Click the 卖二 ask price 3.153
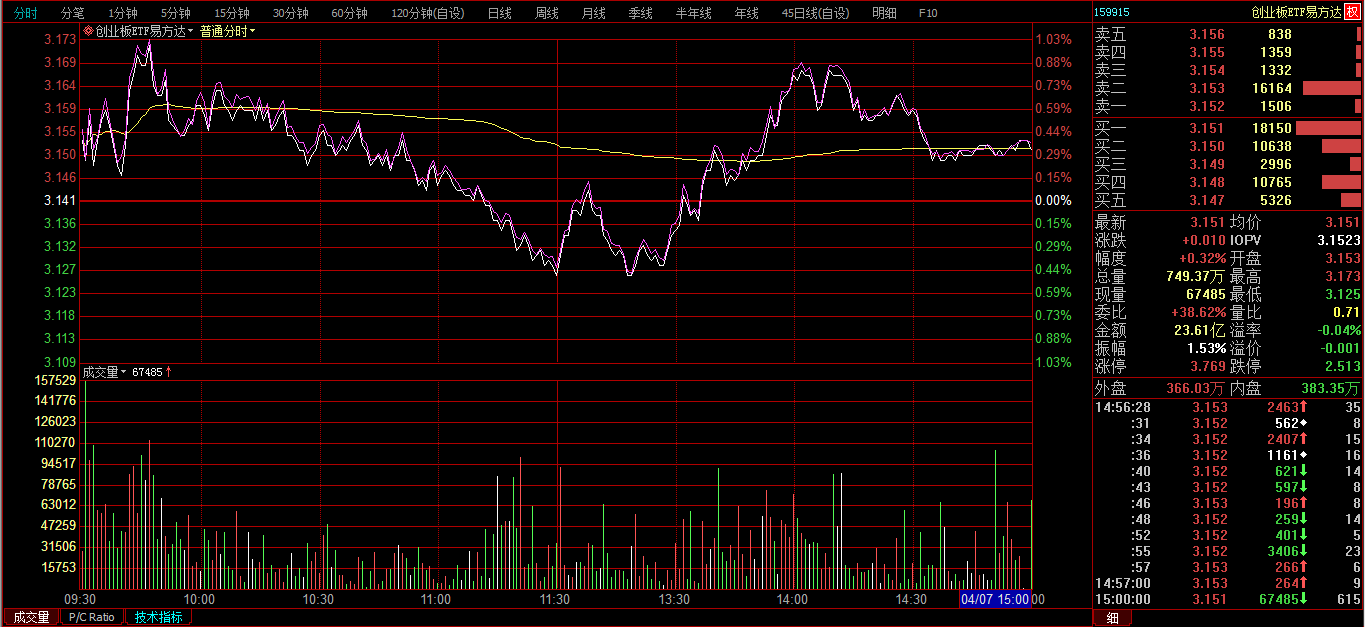The height and width of the screenshot is (627, 1365). tap(1206, 88)
